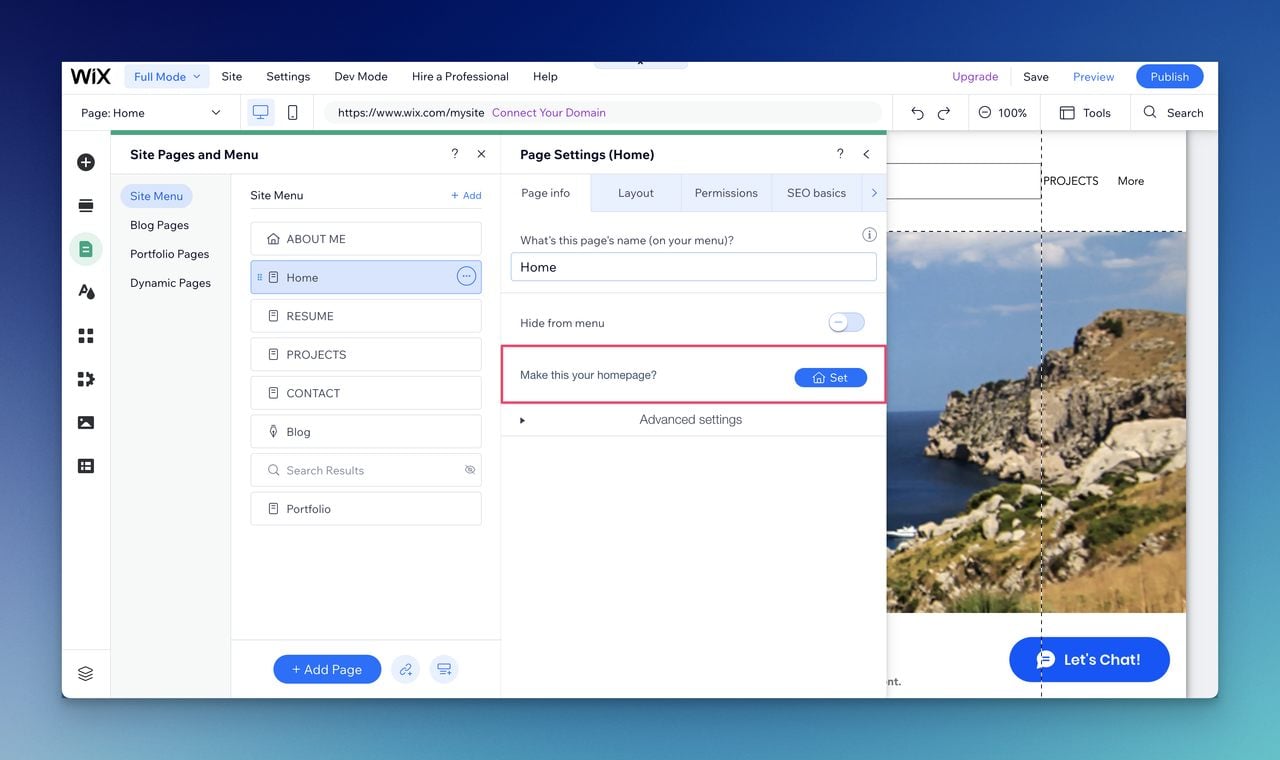Click the Add Page button
This screenshot has height=760, width=1280.
click(x=327, y=669)
